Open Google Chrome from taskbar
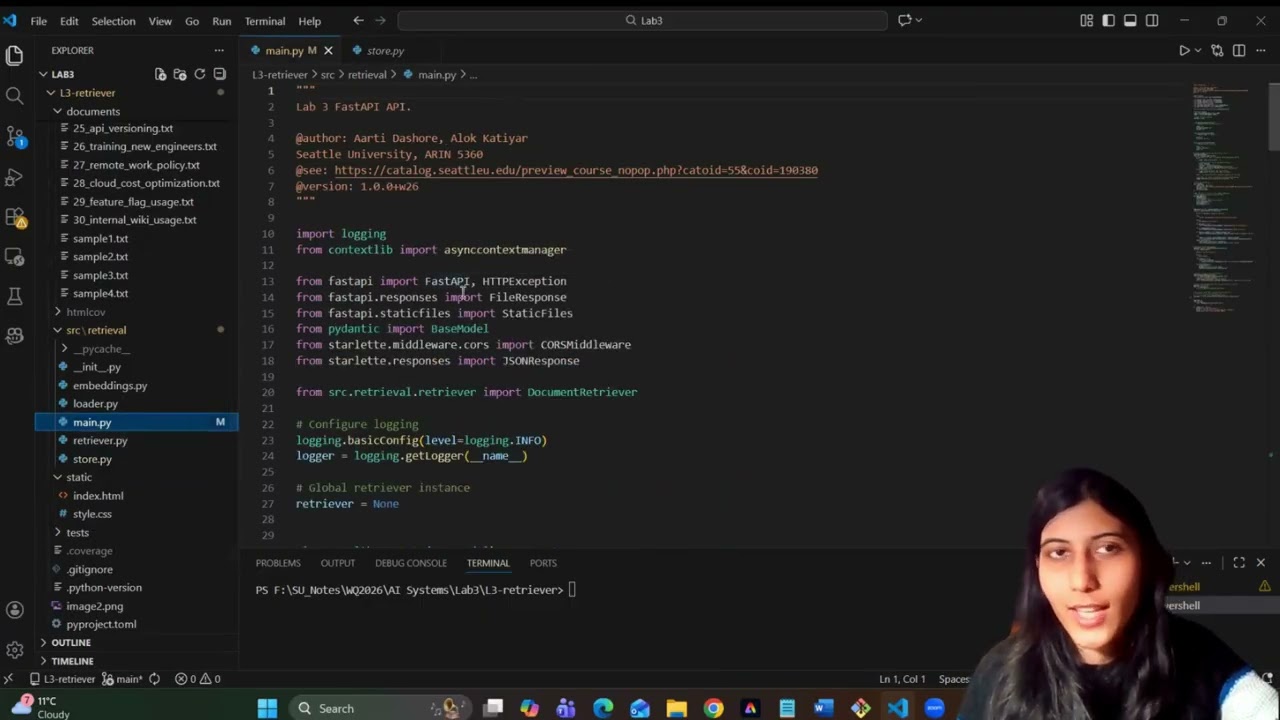This screenshot has width=1280, height=720. [x=713, y=708]
